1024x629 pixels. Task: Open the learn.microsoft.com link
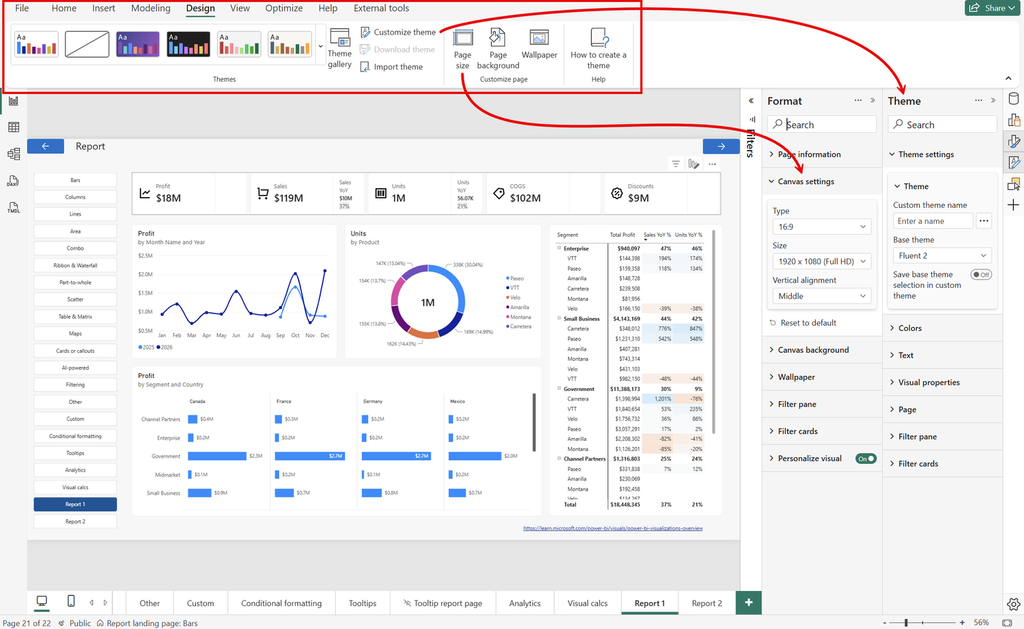pyautogui.click(x=613, y=528)
